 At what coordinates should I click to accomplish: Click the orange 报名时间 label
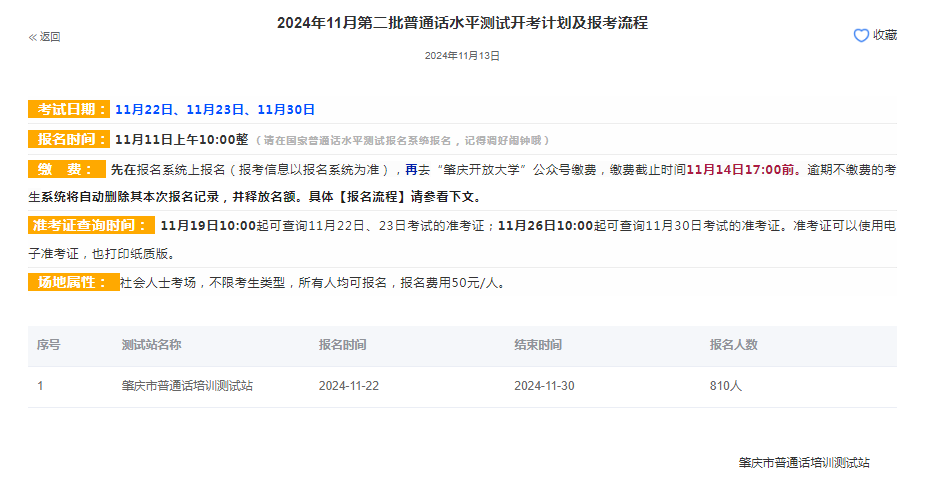coord(68,139)
